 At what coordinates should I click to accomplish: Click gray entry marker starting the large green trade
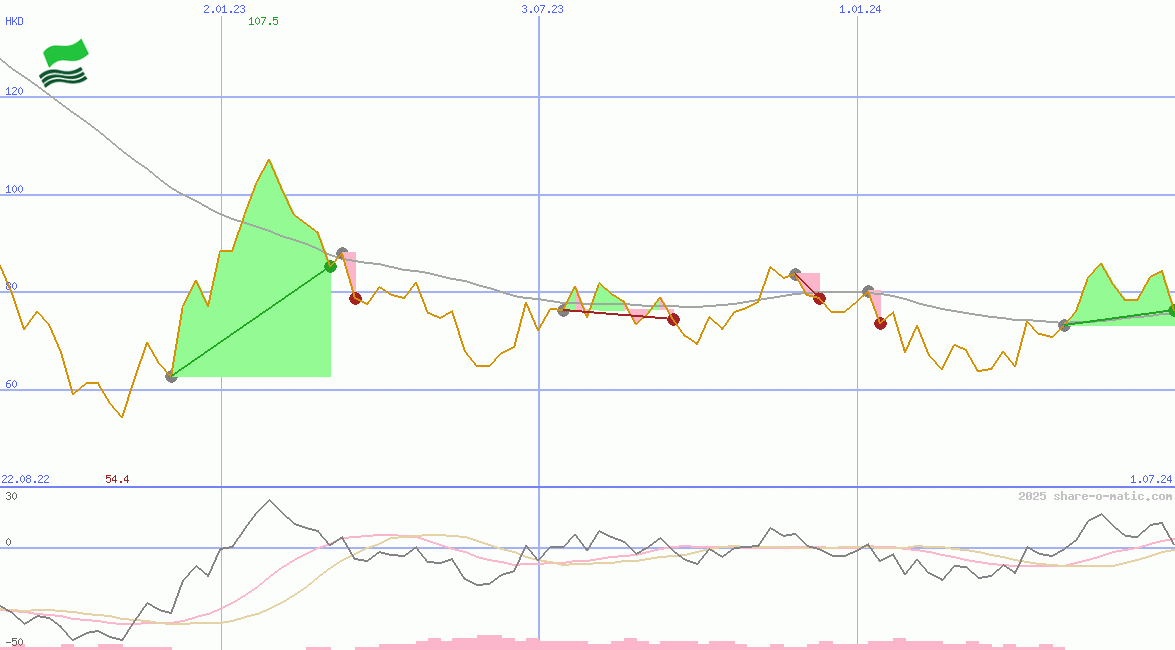tap(171, 376)
